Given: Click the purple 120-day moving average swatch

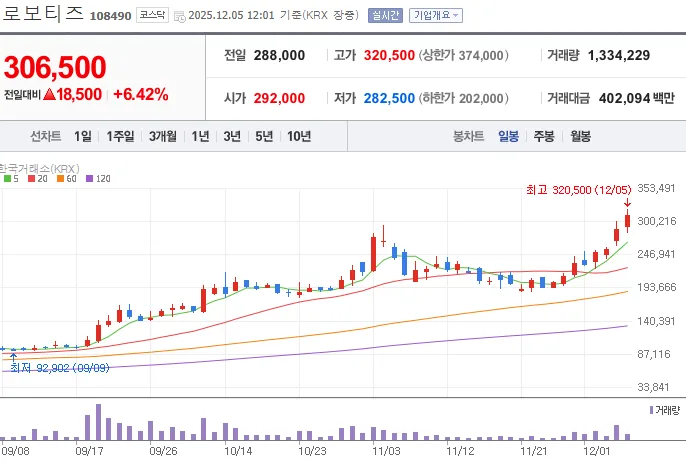Looking at the screenshot, I should [x=90, y=178].
